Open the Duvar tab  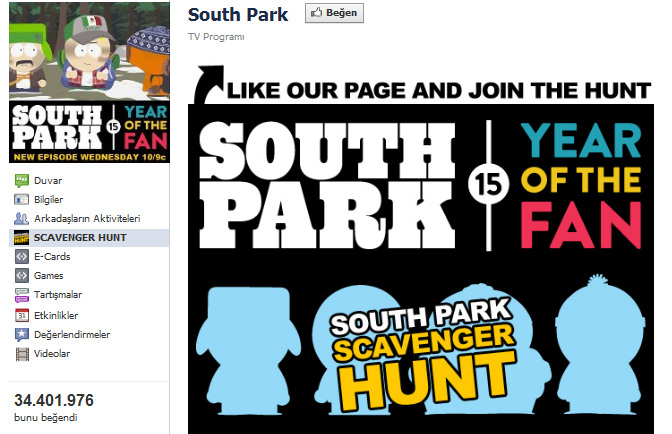(x=48, y=181)
